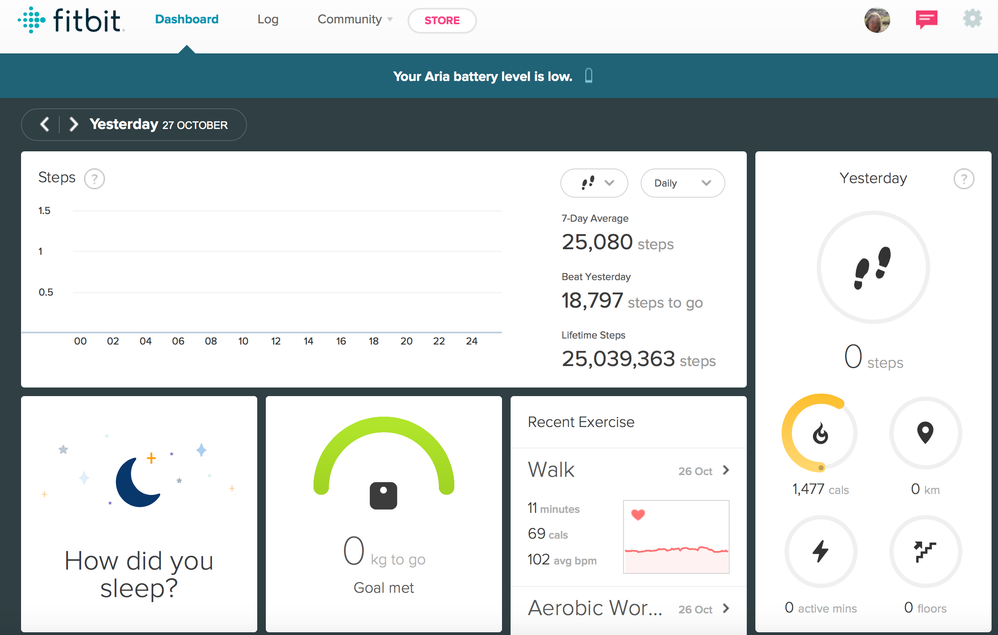Viewport: 998px width, 635px height.
Task: Open help for Steps tile
Action: click(x=94, y=179)
